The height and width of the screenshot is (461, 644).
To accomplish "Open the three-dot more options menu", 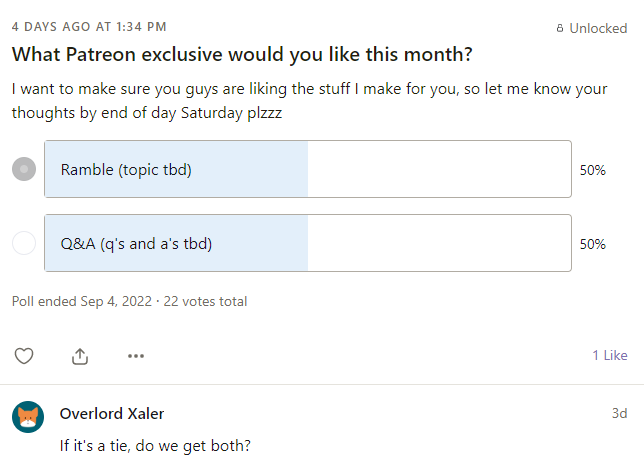I will click(x=136, y=355).
